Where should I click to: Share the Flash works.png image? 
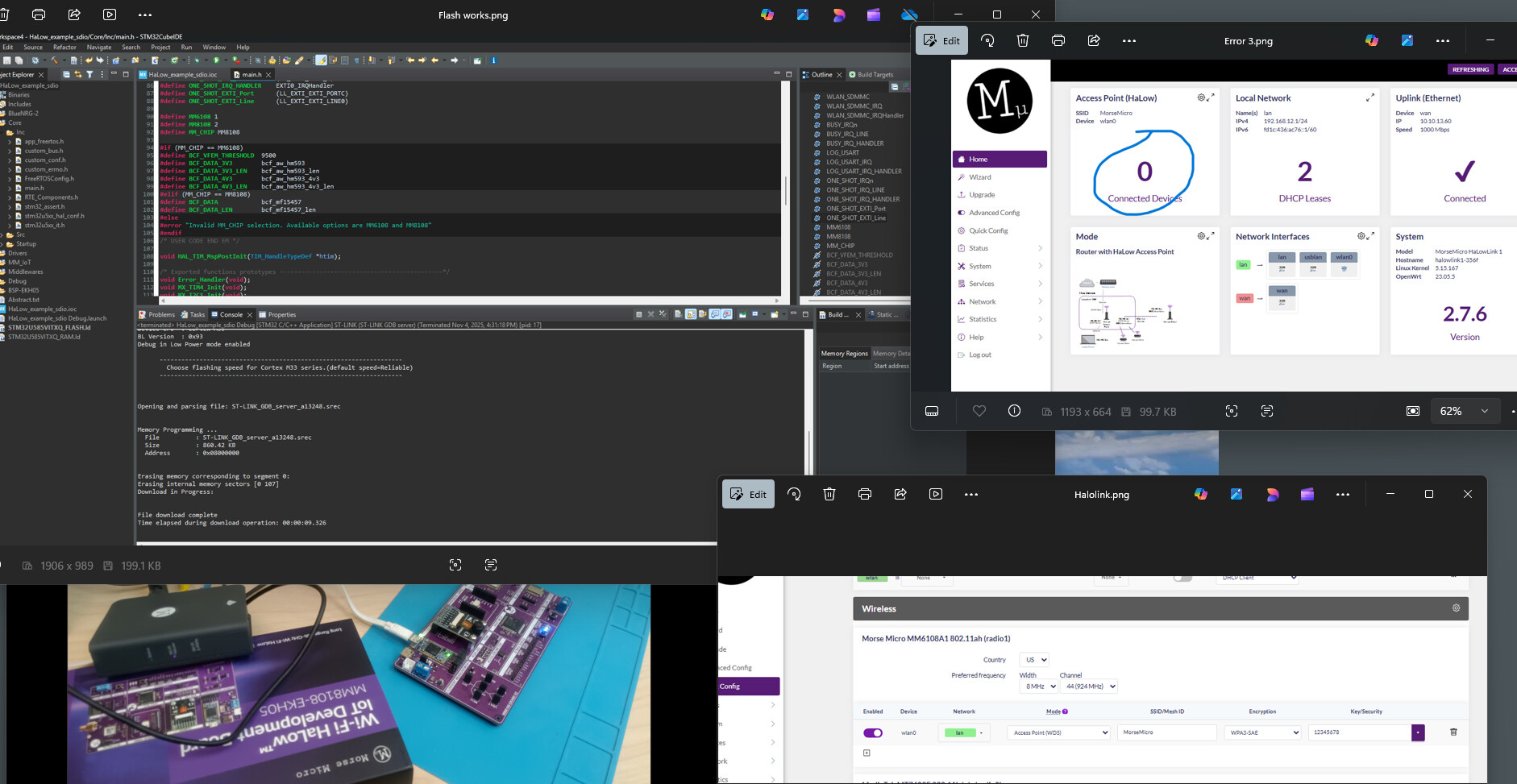(74, 15)
